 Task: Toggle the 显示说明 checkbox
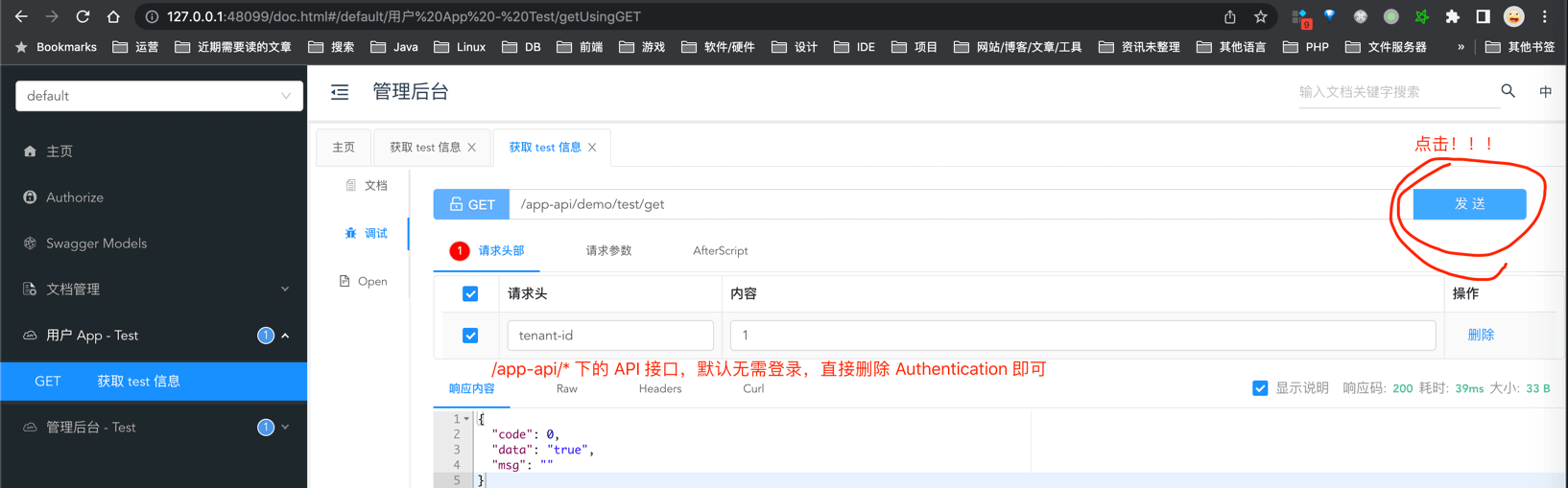click(x=1260, y=388)
